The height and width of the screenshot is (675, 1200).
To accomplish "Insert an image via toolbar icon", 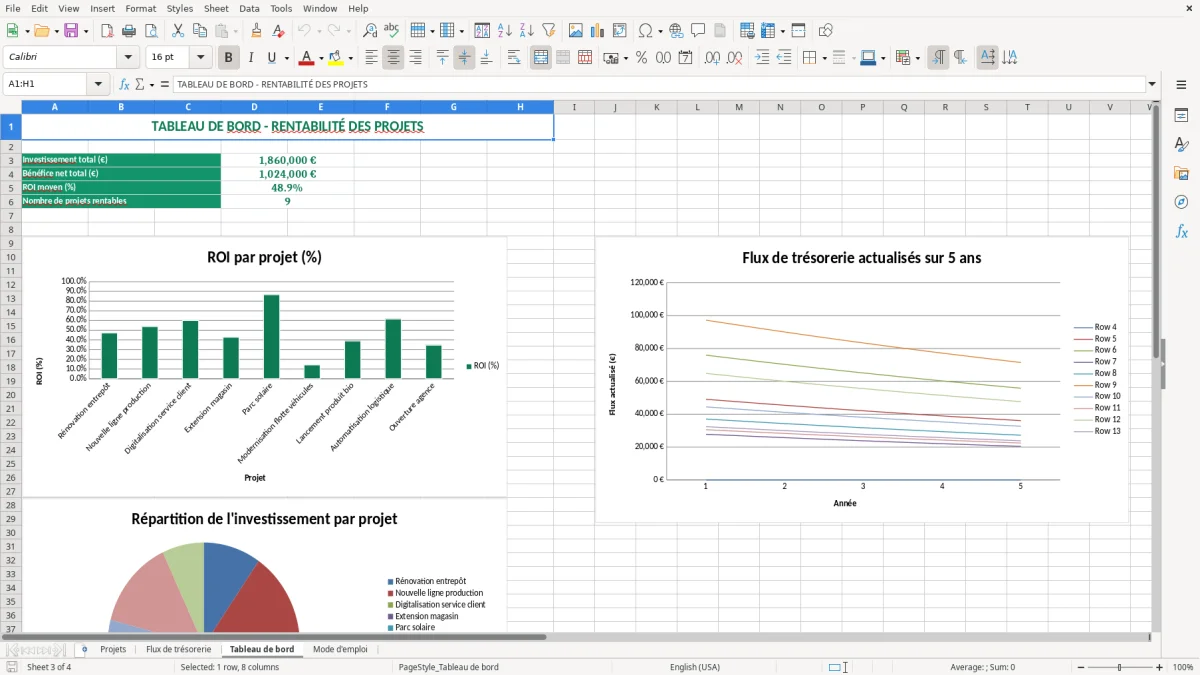I will point(576,31).
